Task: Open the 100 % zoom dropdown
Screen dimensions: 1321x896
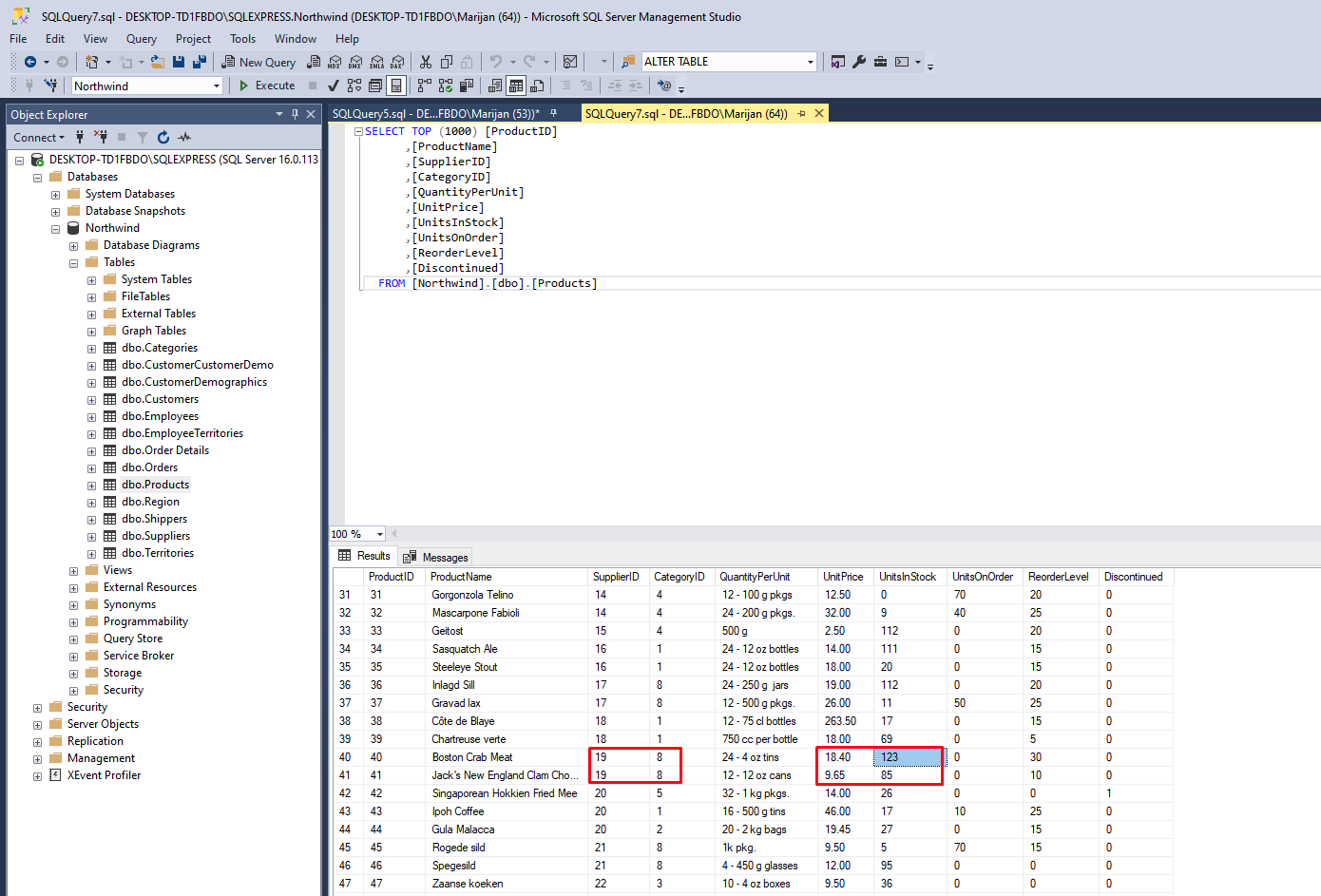Action: (379, 534)
